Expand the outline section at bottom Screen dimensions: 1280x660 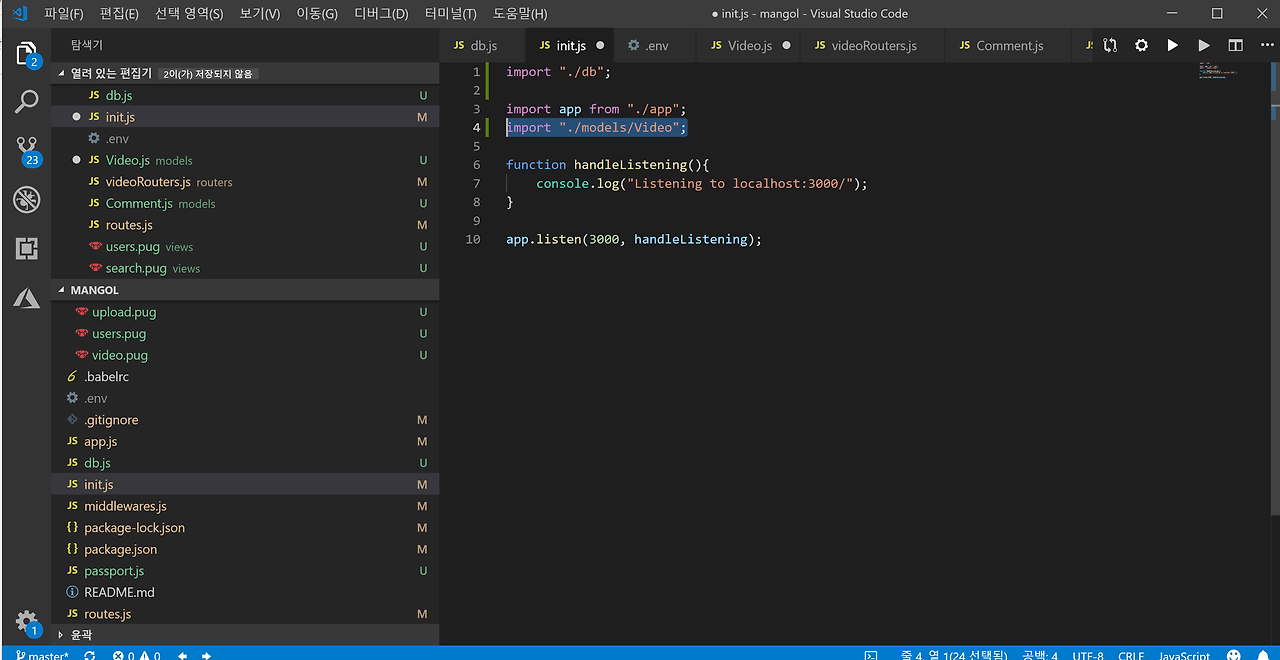pos(62,635)
